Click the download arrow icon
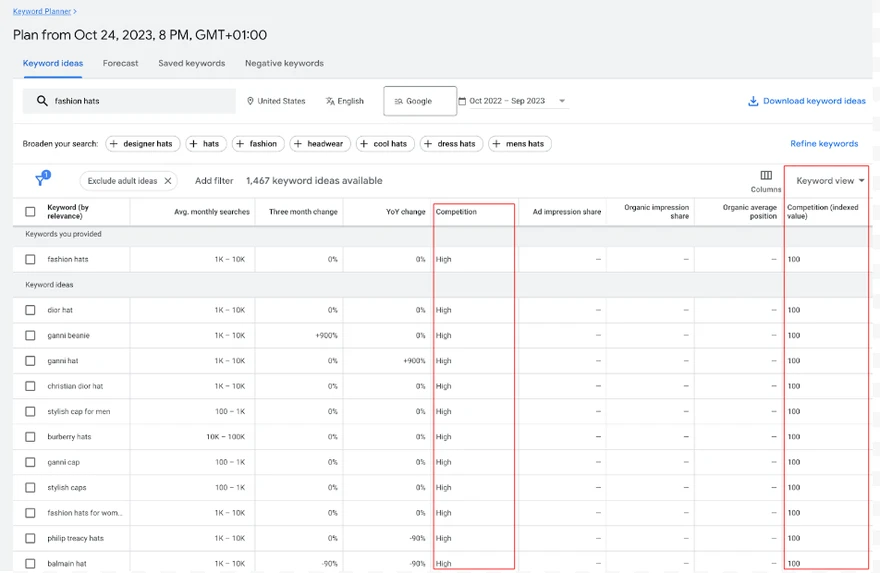The image size is (880, 573). click(x=753, y=101)
